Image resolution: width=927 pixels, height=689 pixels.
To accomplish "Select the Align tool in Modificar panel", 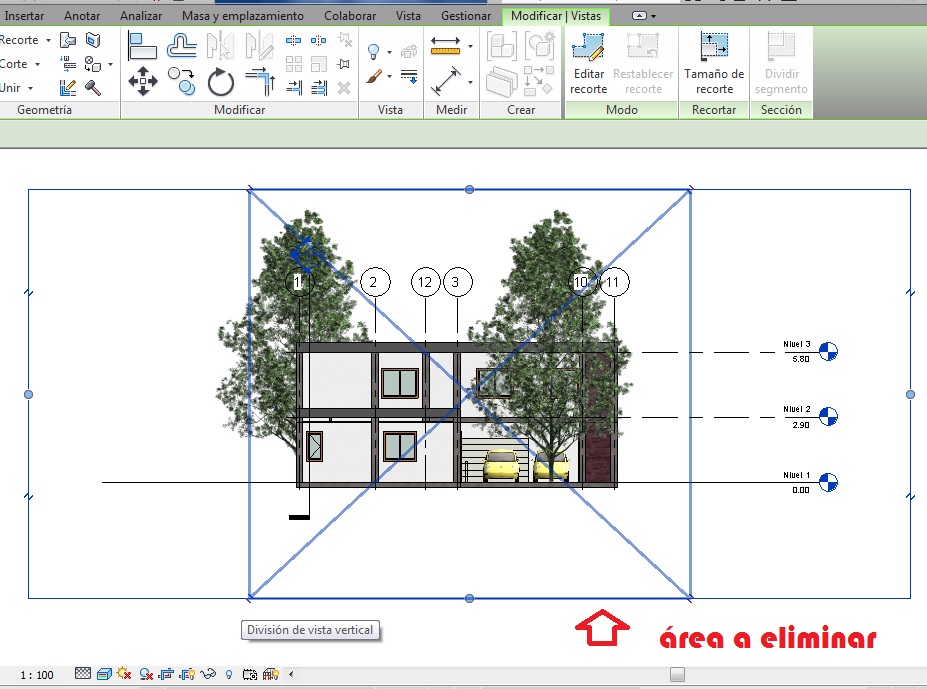I will click(x=143, y=46).
